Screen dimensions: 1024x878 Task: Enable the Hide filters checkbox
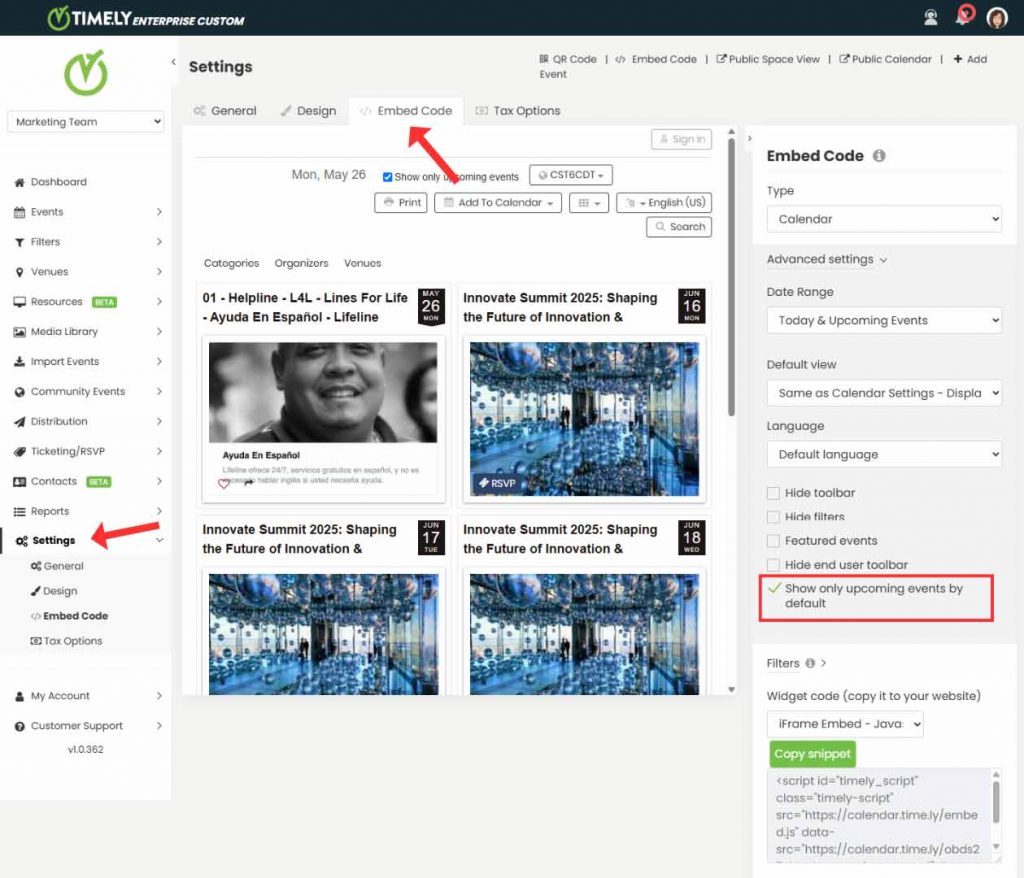(773, 517)
